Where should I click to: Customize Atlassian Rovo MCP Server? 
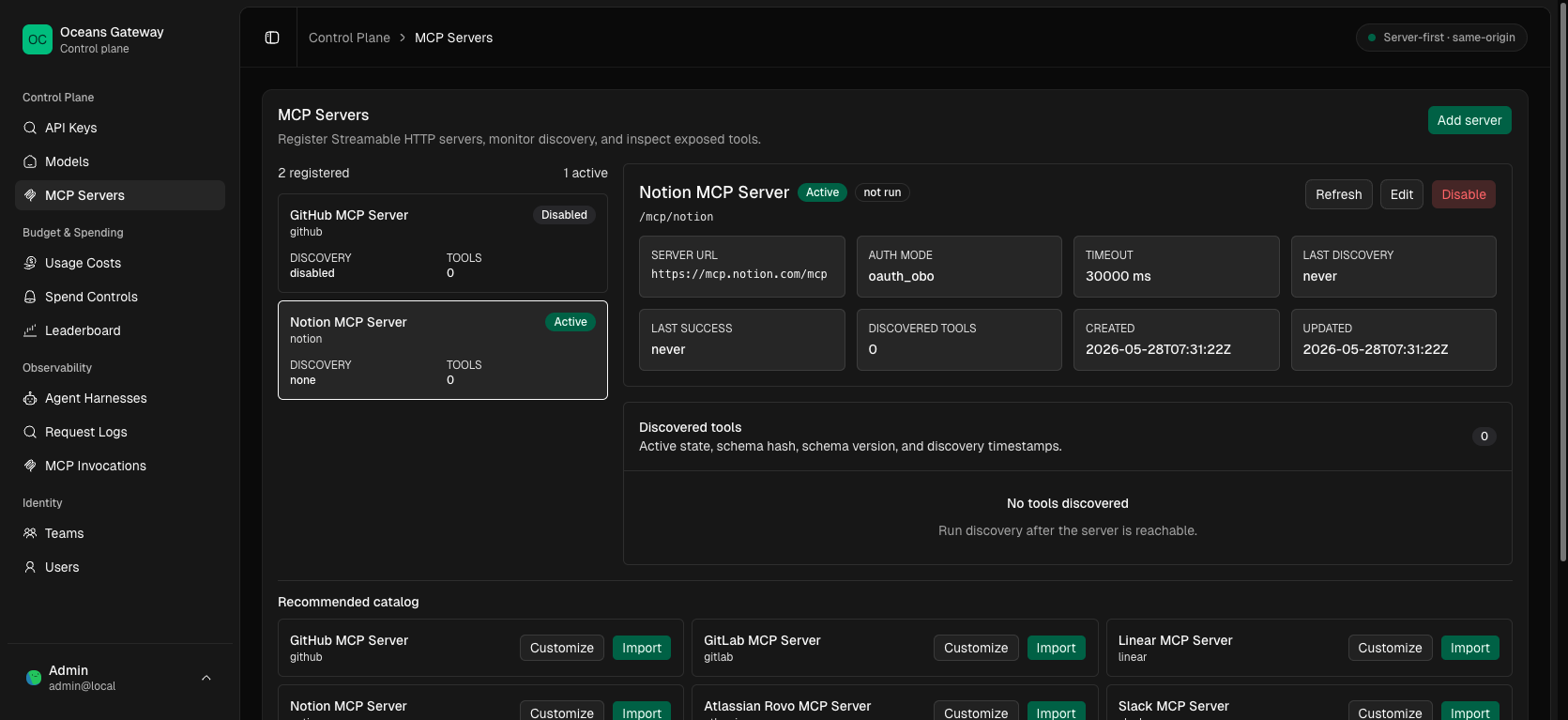(x=976, y=712)
